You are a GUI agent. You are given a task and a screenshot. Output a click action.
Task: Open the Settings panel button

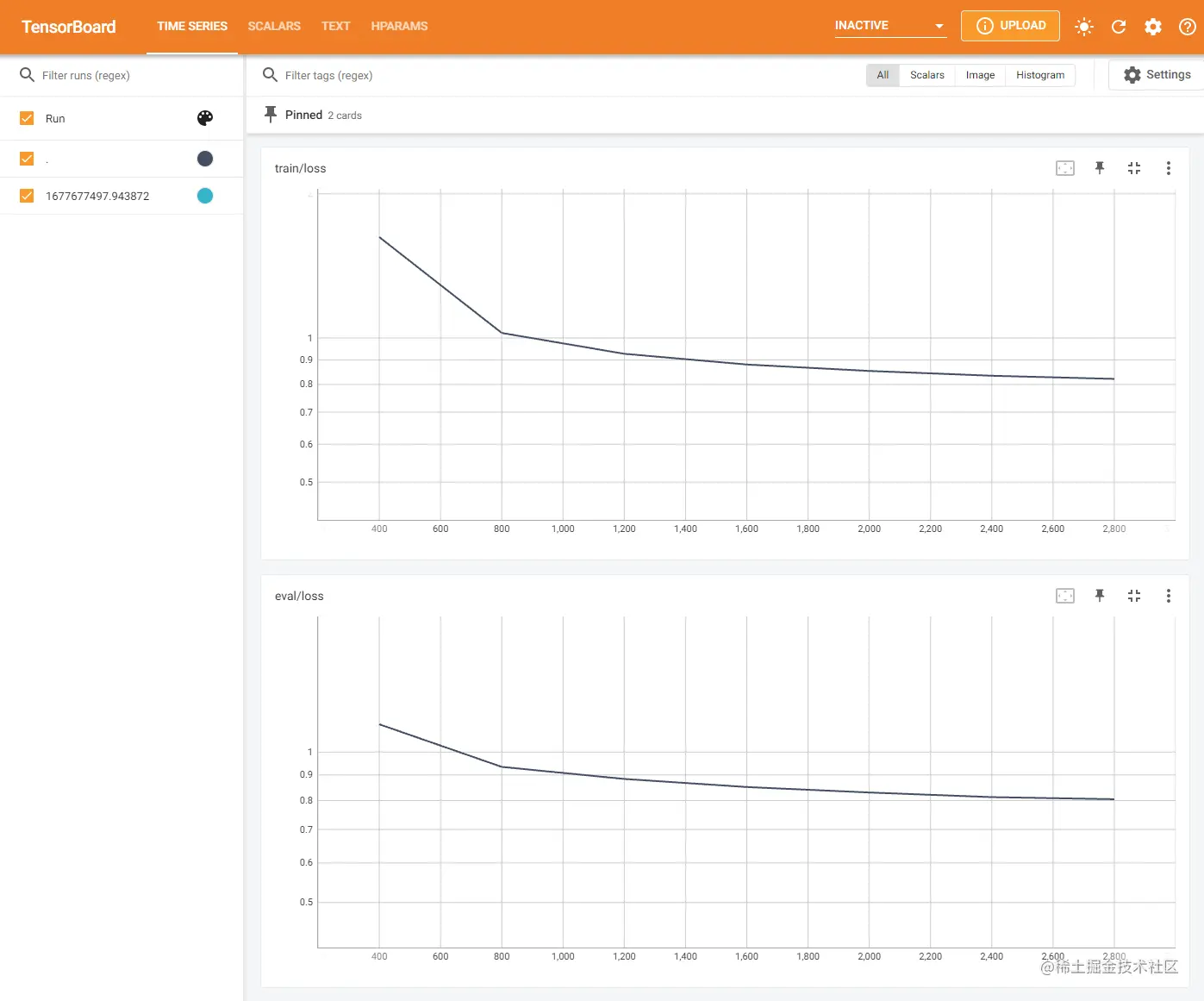pos(1157,75)
